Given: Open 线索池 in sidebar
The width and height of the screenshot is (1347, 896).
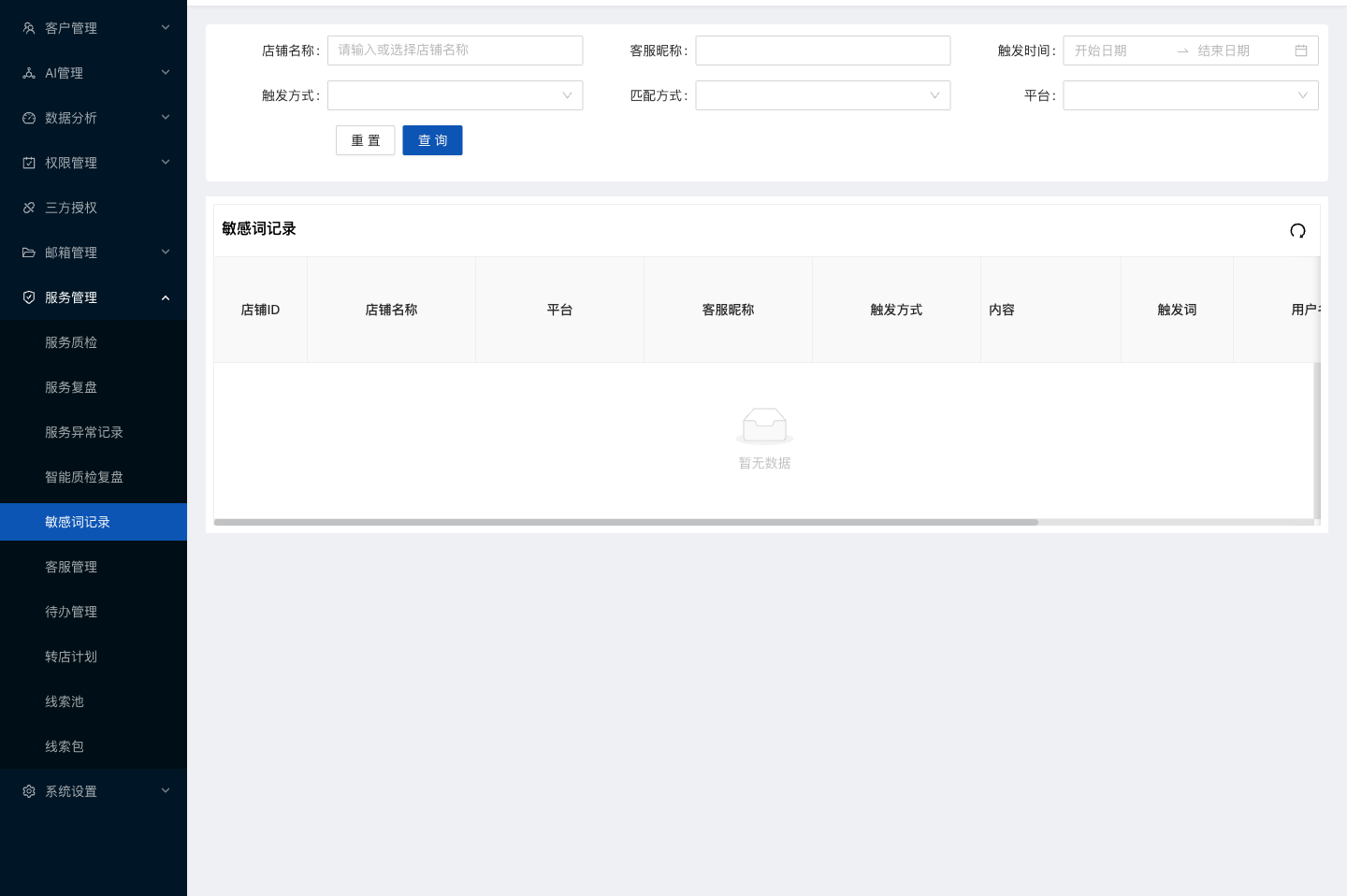Looking at the screenshot, I should coord(94,701).
